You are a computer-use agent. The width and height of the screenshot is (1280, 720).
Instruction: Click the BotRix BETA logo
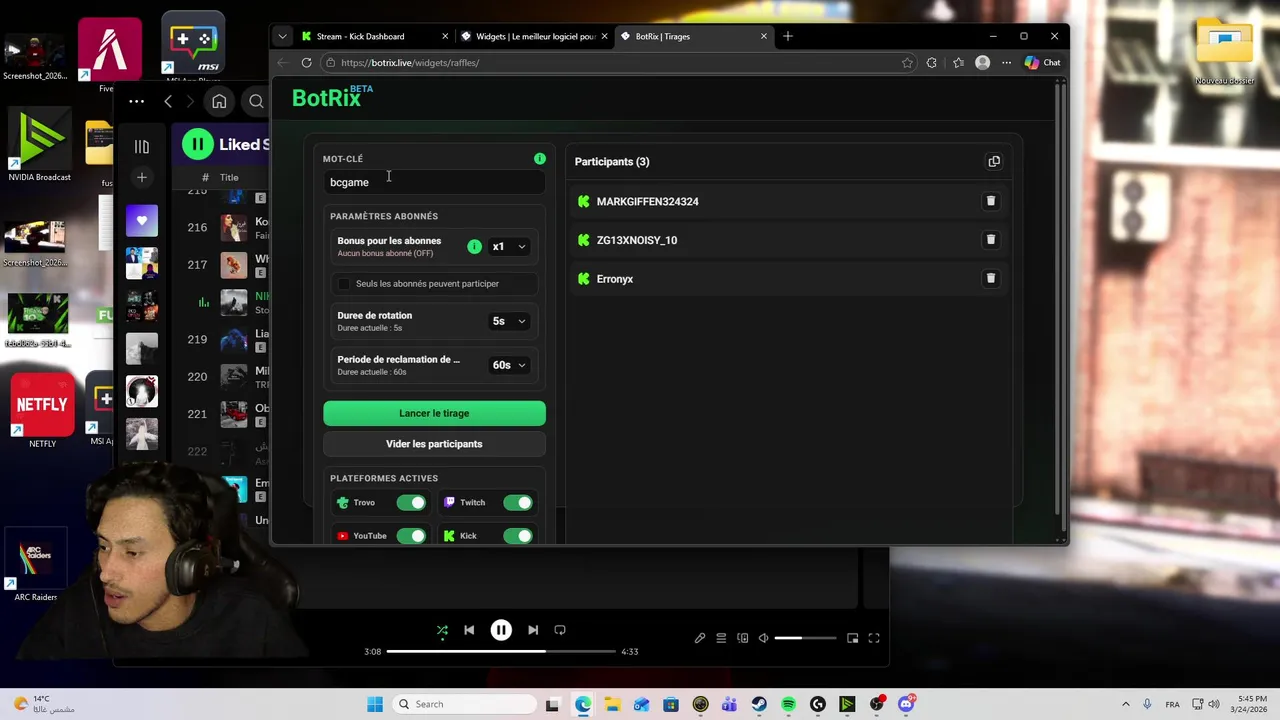coord(332,97)
